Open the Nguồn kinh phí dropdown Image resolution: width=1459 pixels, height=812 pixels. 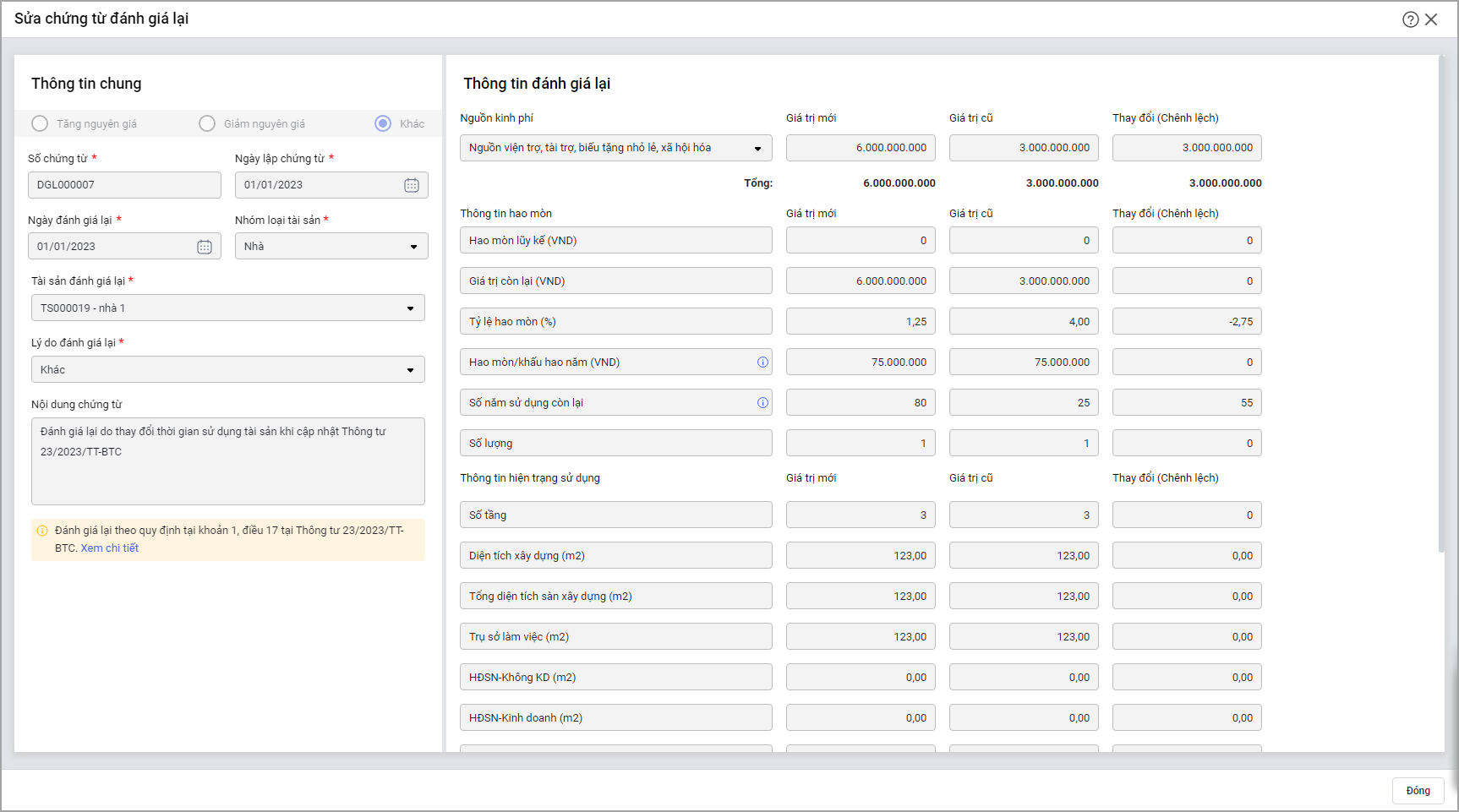[x=757, y=149]
